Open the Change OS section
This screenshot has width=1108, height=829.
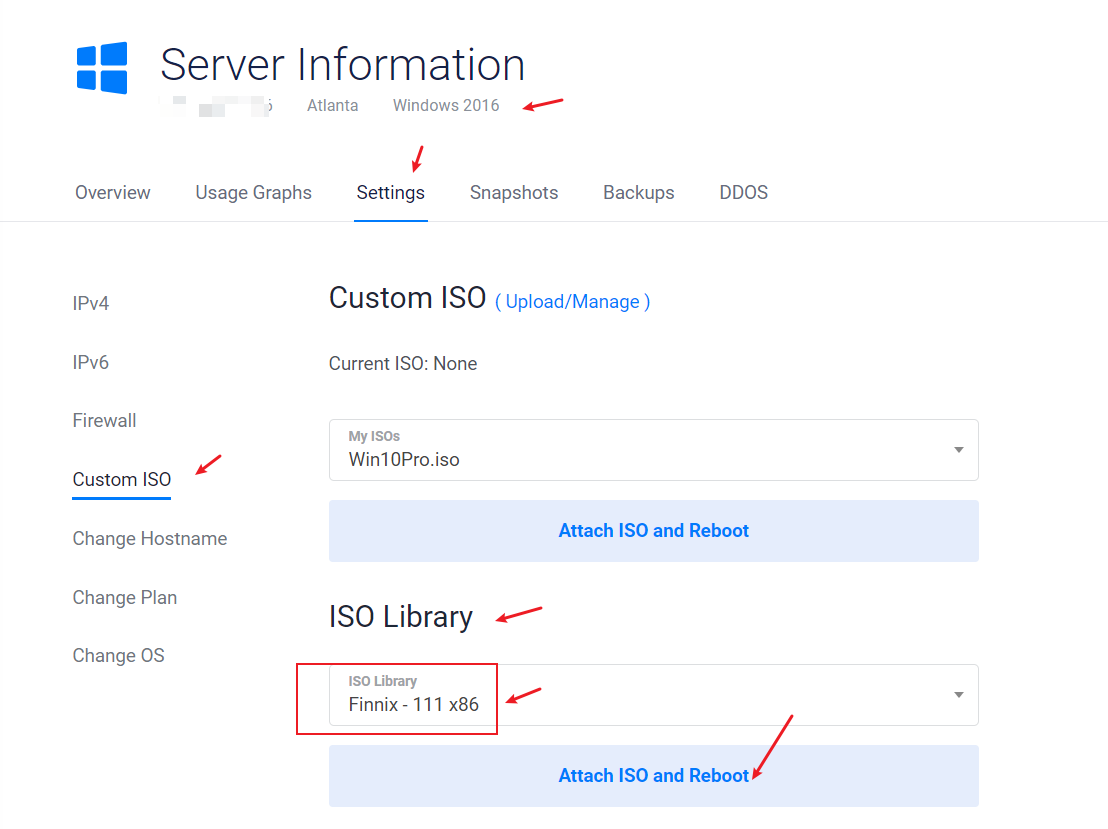[x=119, y=656]
